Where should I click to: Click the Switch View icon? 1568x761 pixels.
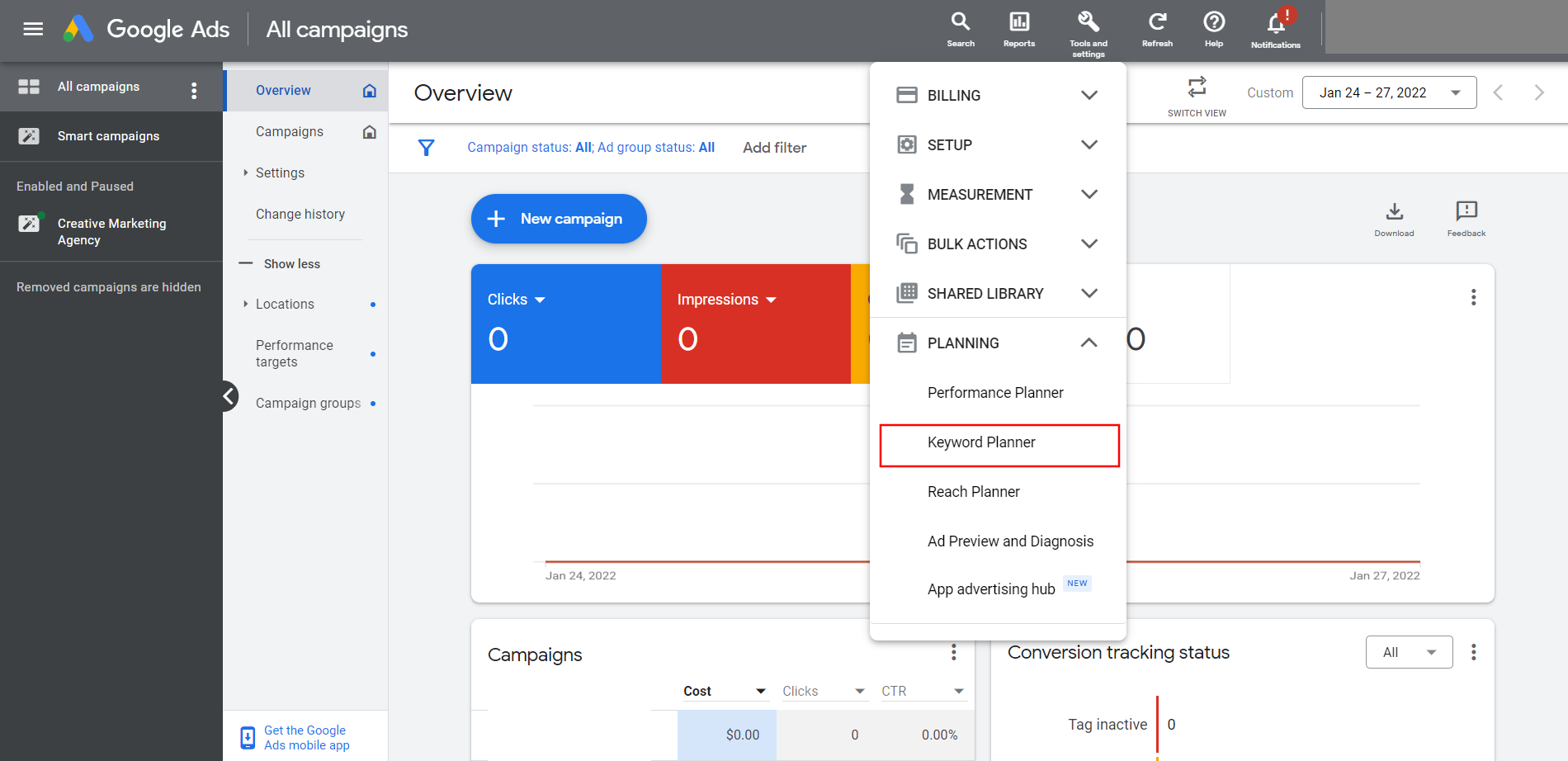point(1197,87)
